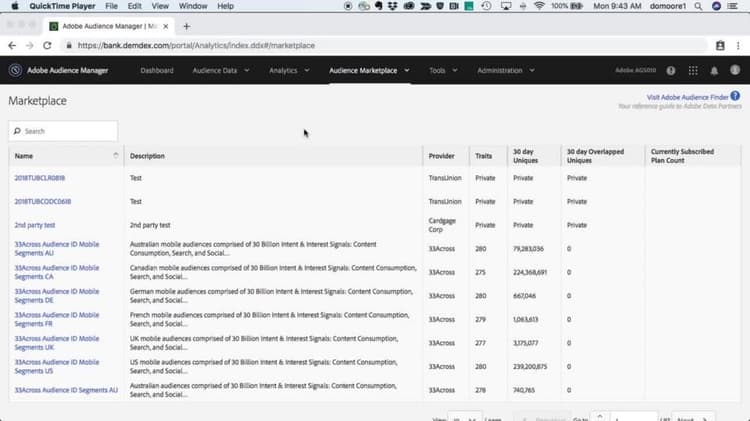Visit Adobe Audience Finder link
Screen dimensions: 750x421
coord(687,97)
